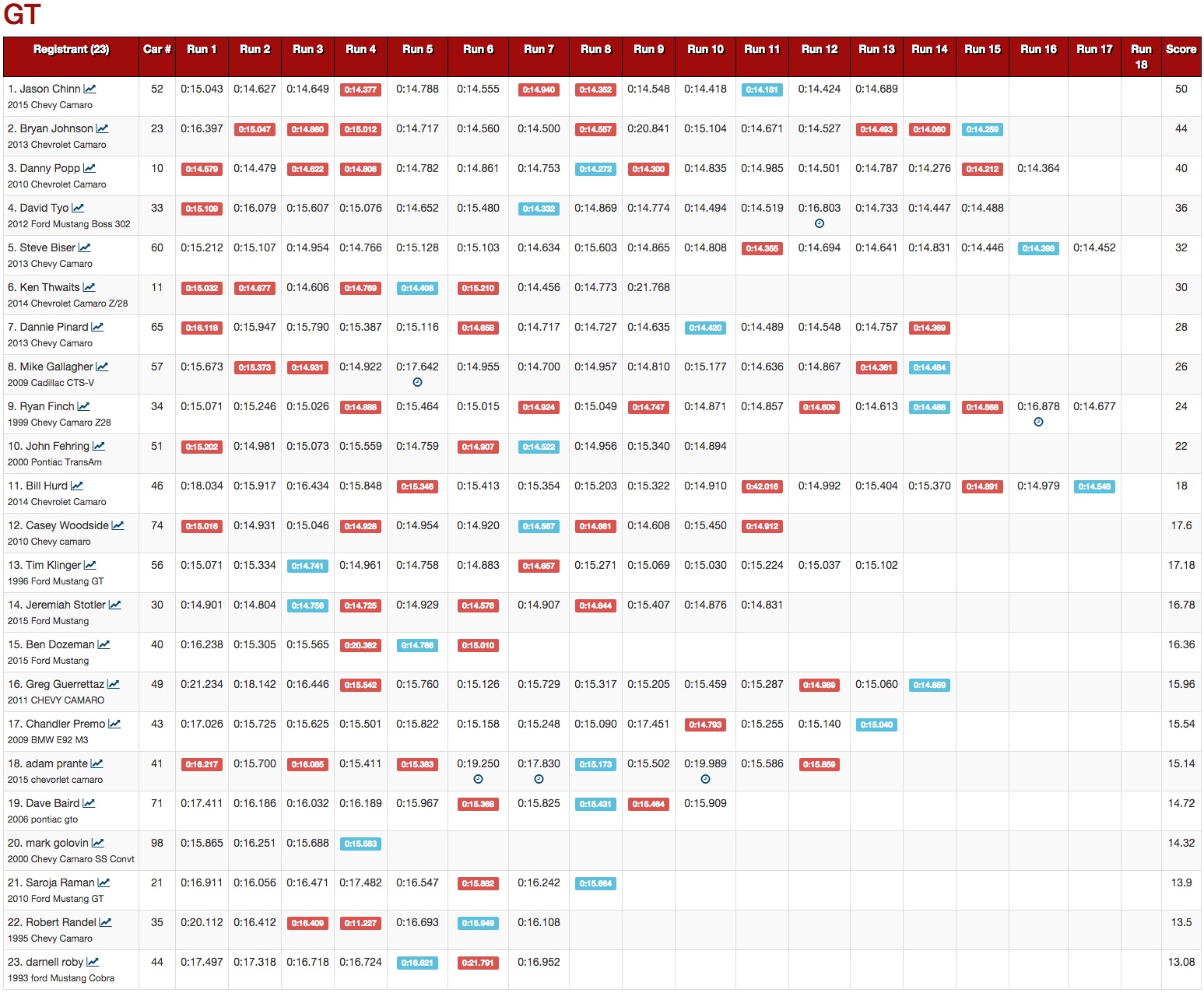Click the Registrant (23) column header
Screen dimensions: 1204x993
(x=72, y=49)
